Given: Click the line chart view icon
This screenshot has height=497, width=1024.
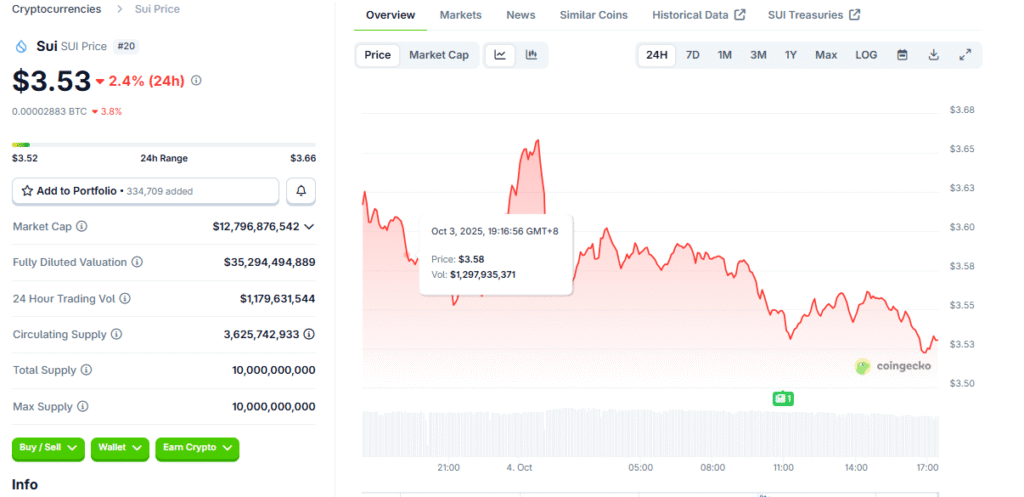Looking at the screenshot, I should click(500, 55).
